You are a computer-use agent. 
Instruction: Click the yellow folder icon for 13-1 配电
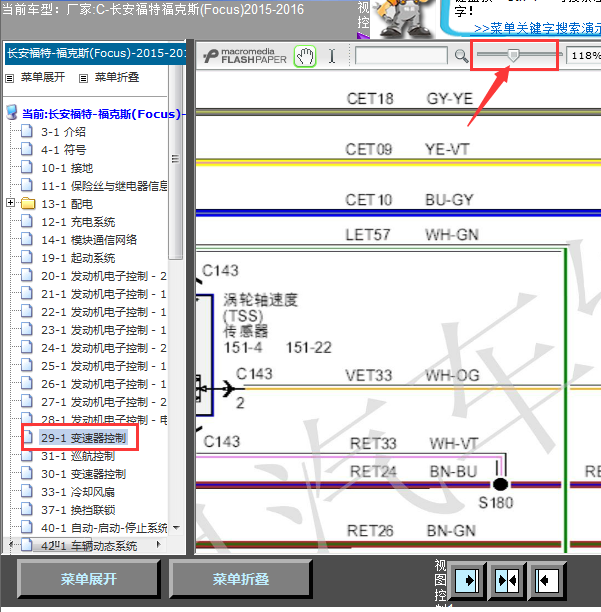pyautogui.click(x=28, y=203)
